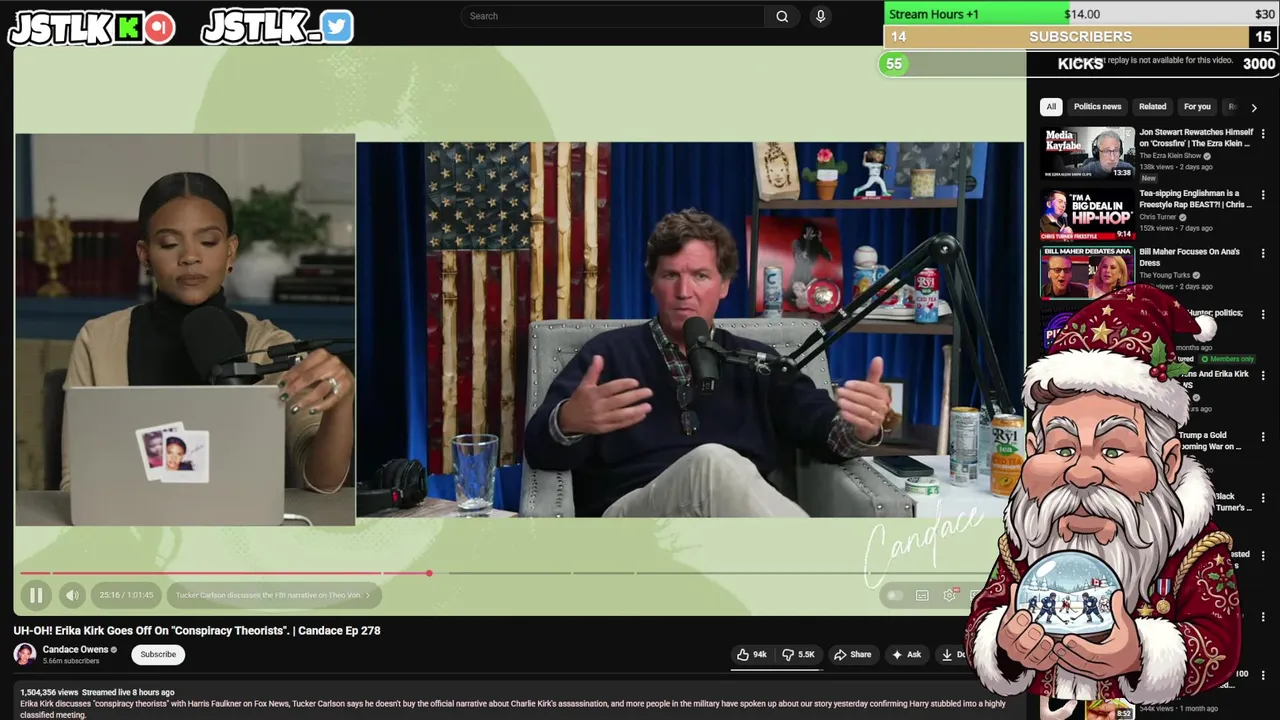Open The Young Turks channel link
The width and height of the screenshot is (1280, 720).
point(1164,276)
